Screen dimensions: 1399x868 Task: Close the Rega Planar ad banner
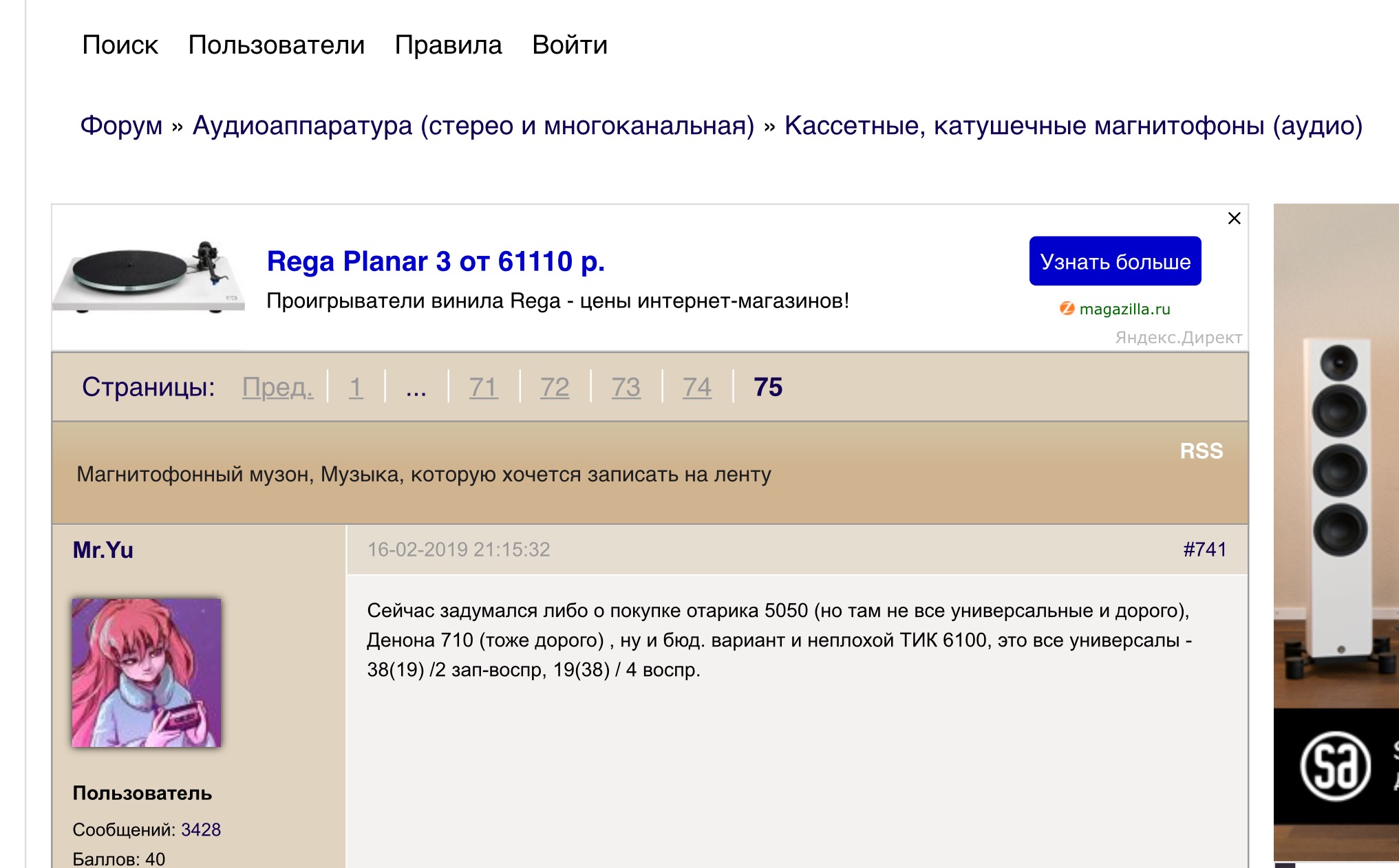coord(1234,219)
